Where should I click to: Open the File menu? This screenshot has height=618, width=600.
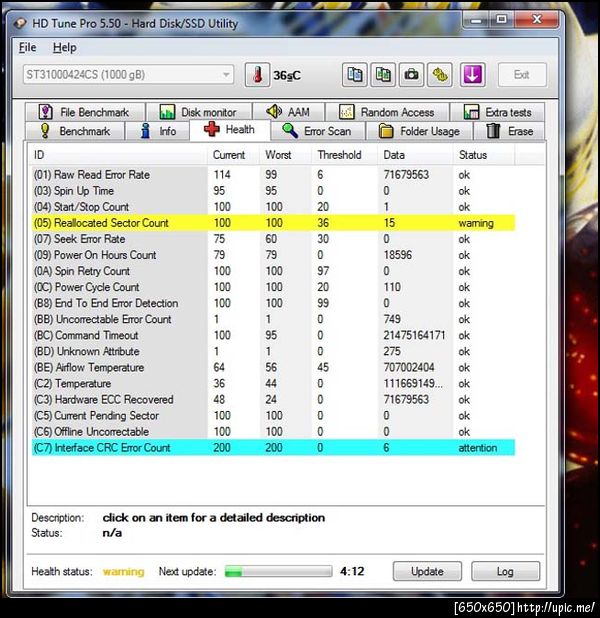27,48
